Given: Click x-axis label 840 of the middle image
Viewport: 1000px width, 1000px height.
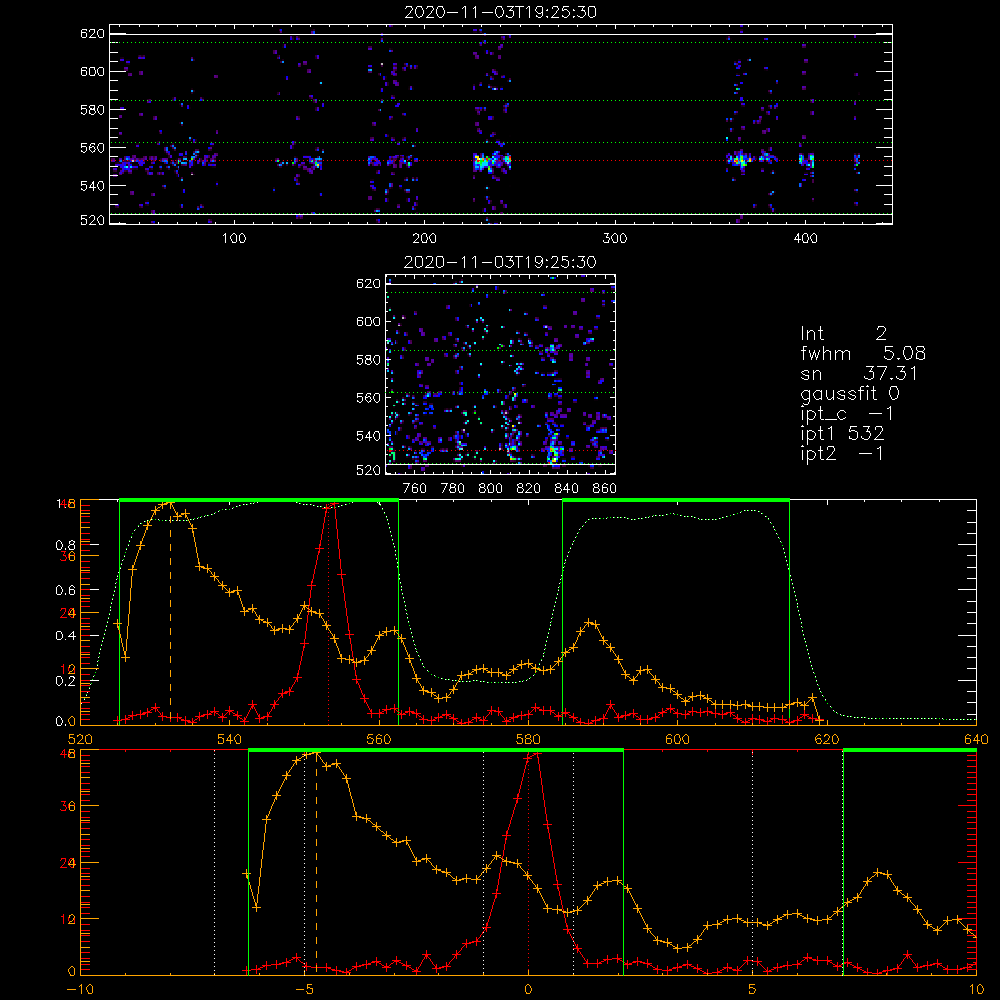Looking at the screenshot, I should click(566, 489).
